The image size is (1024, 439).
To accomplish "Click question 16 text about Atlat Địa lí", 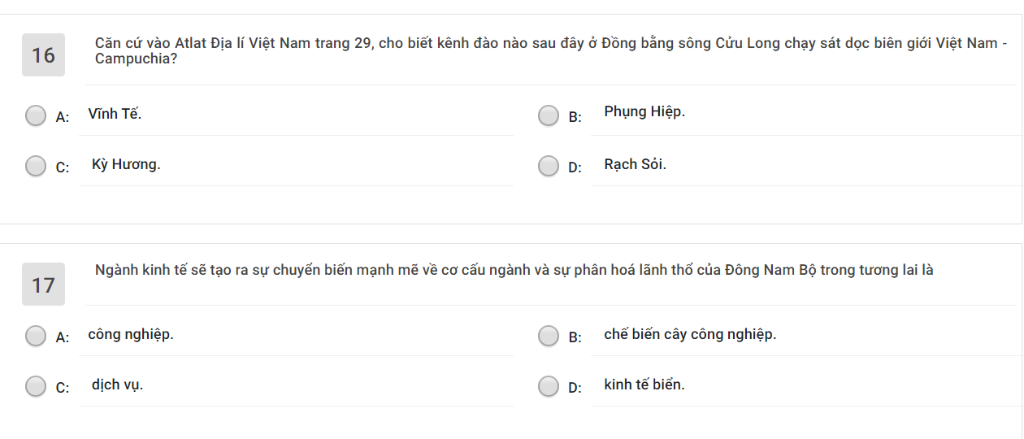I will (x=551, y=51).
